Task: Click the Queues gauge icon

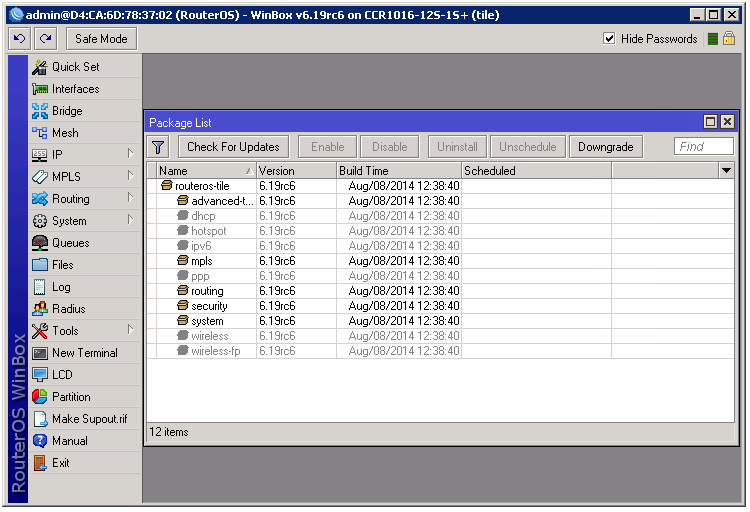Action: coord(40,243)
